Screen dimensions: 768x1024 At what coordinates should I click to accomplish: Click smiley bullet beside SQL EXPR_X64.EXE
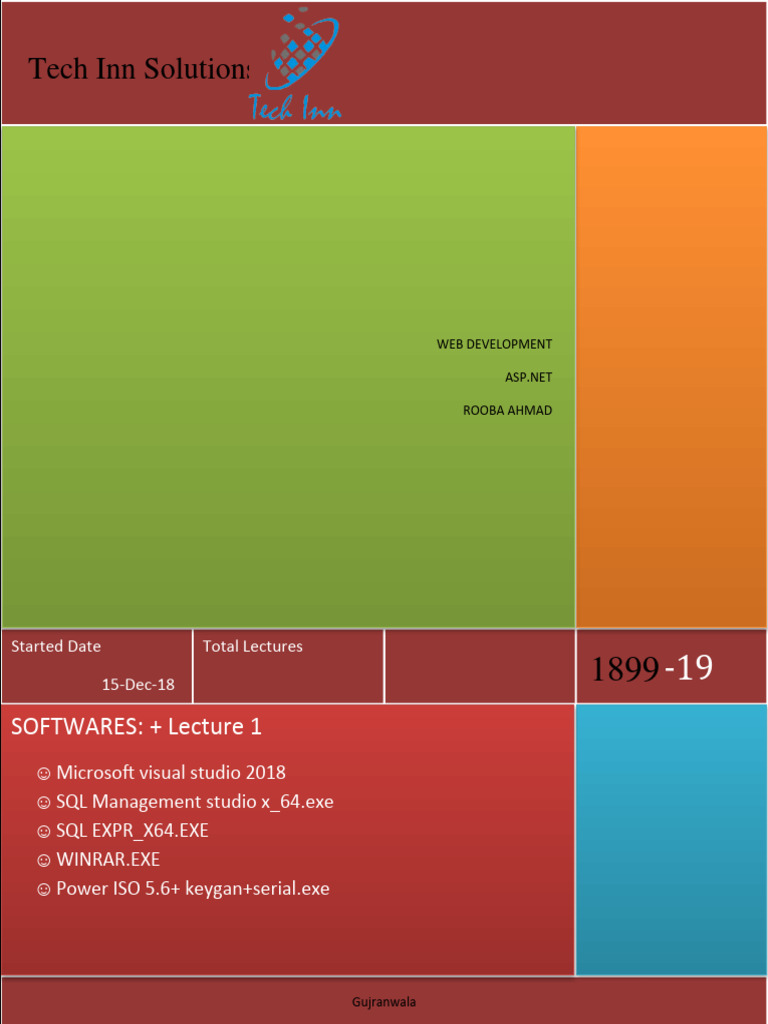(x=44, y=832)
